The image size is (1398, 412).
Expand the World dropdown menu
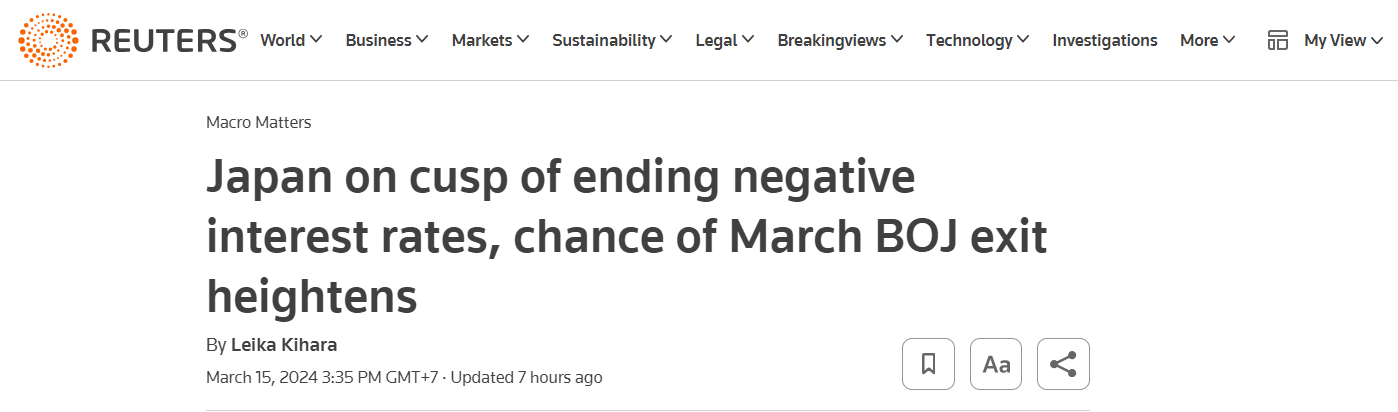[x=291, y=40]
